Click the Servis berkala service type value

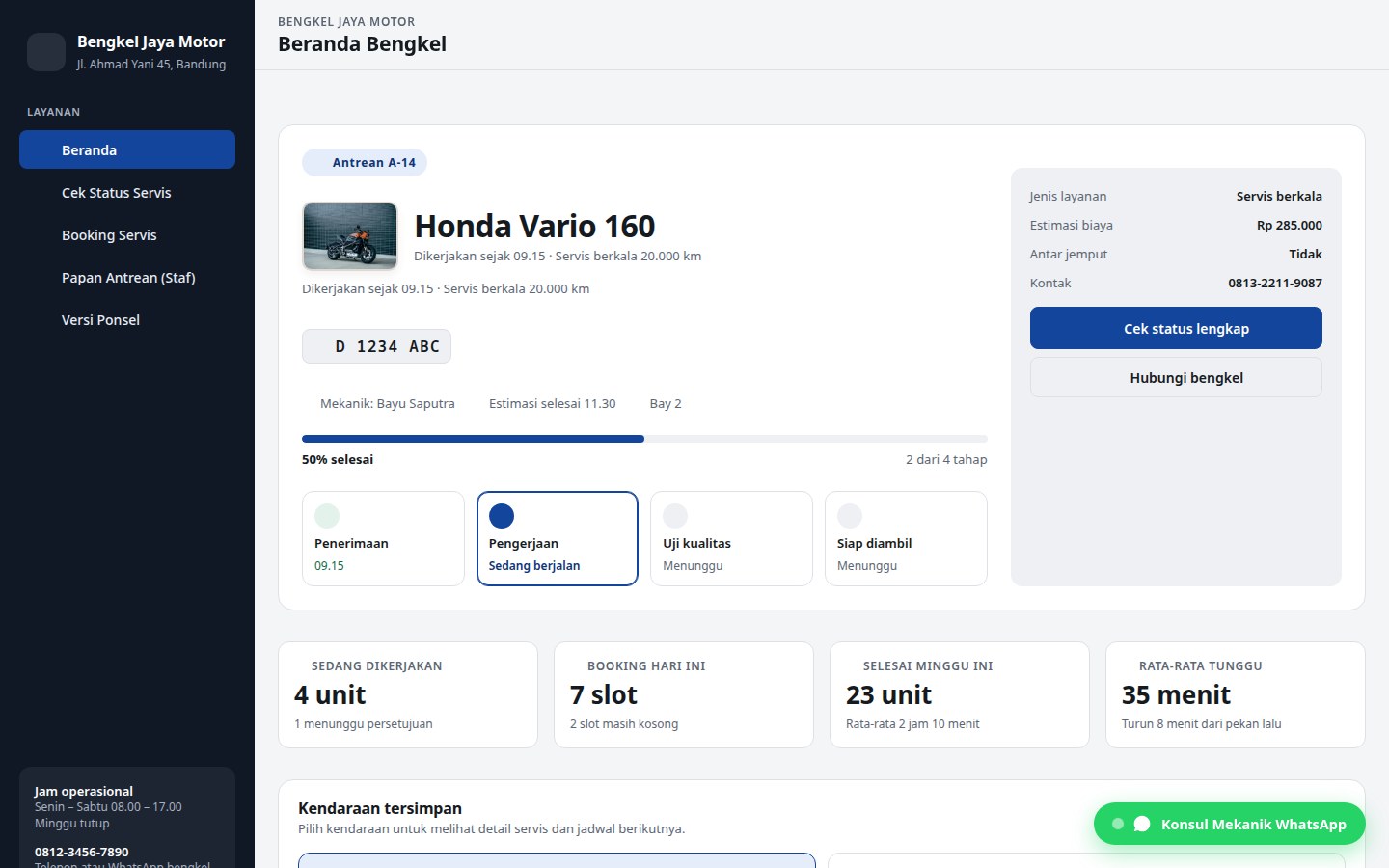coord(1279,196)
